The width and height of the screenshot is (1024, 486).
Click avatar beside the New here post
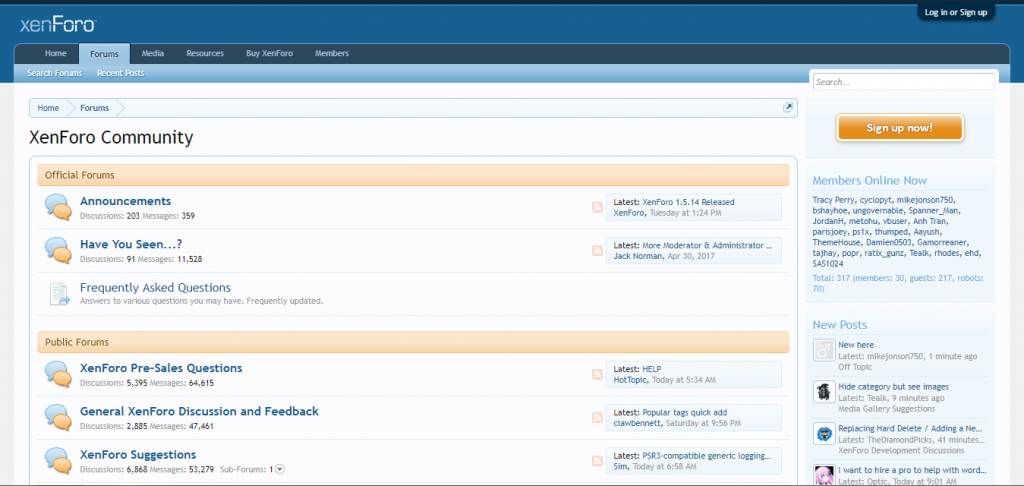tap(824, 349)
